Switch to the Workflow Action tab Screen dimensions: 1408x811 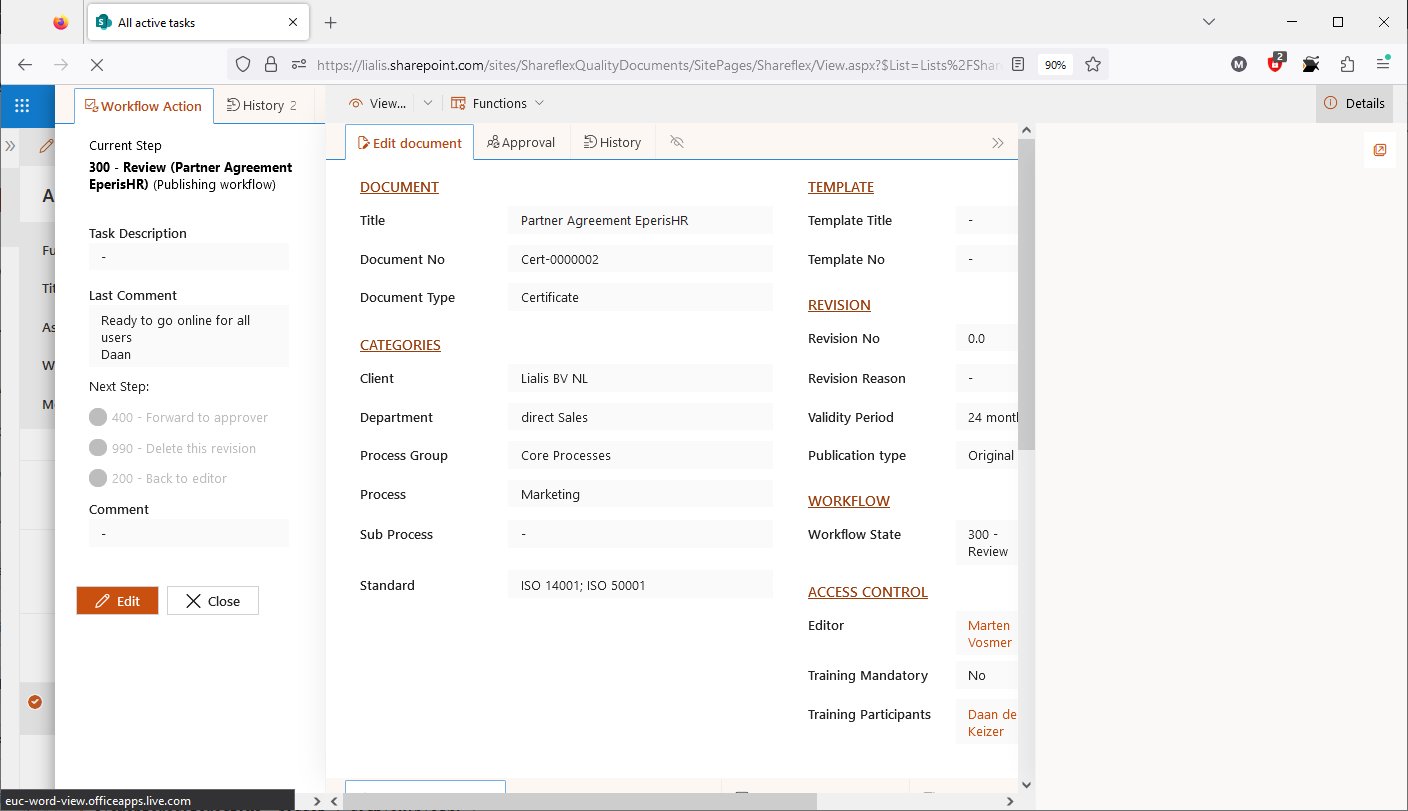(x=144, y=105)
